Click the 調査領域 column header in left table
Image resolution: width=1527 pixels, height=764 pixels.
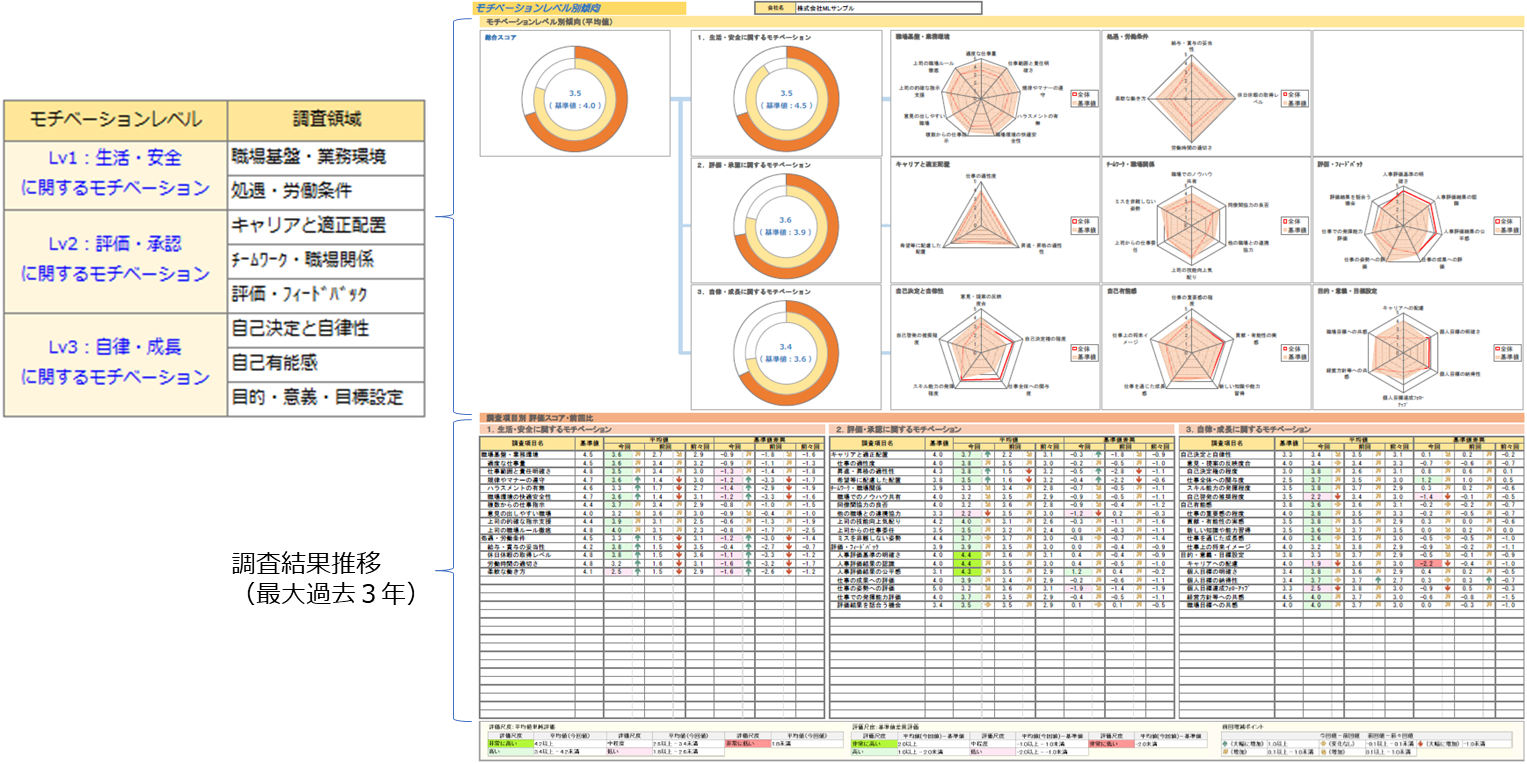(x=328, y=121)
